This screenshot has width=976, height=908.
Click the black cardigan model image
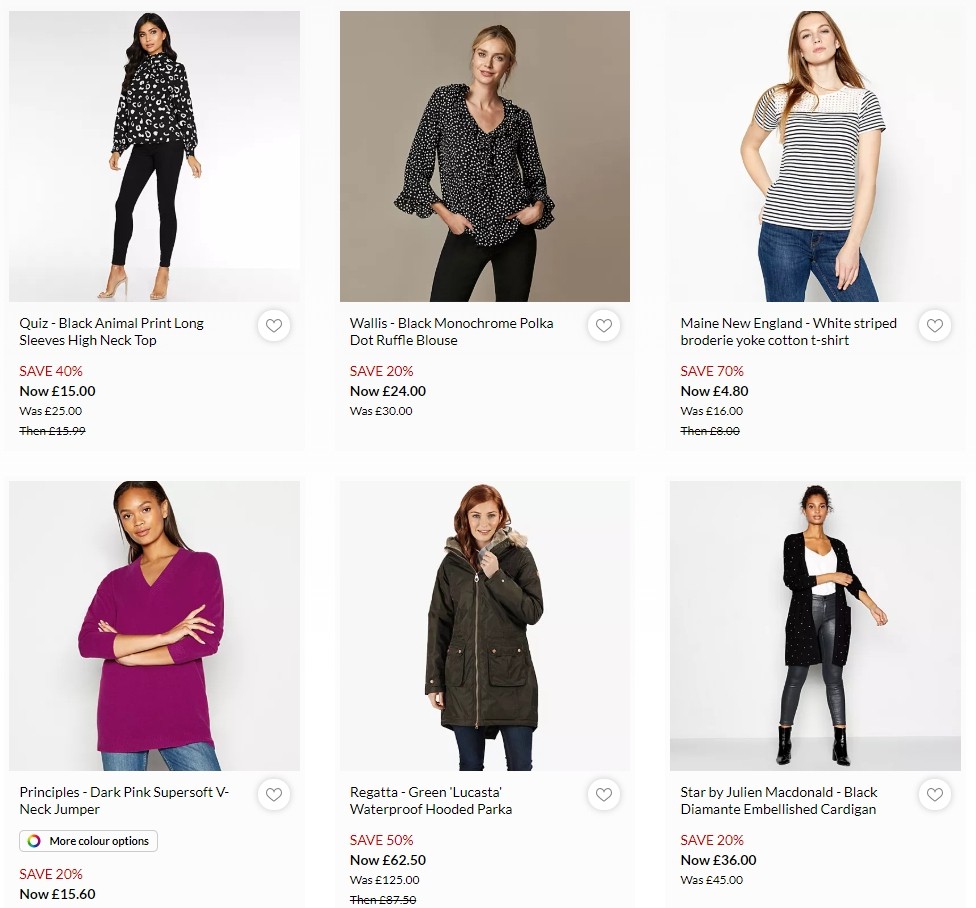(x=815, y=625)
